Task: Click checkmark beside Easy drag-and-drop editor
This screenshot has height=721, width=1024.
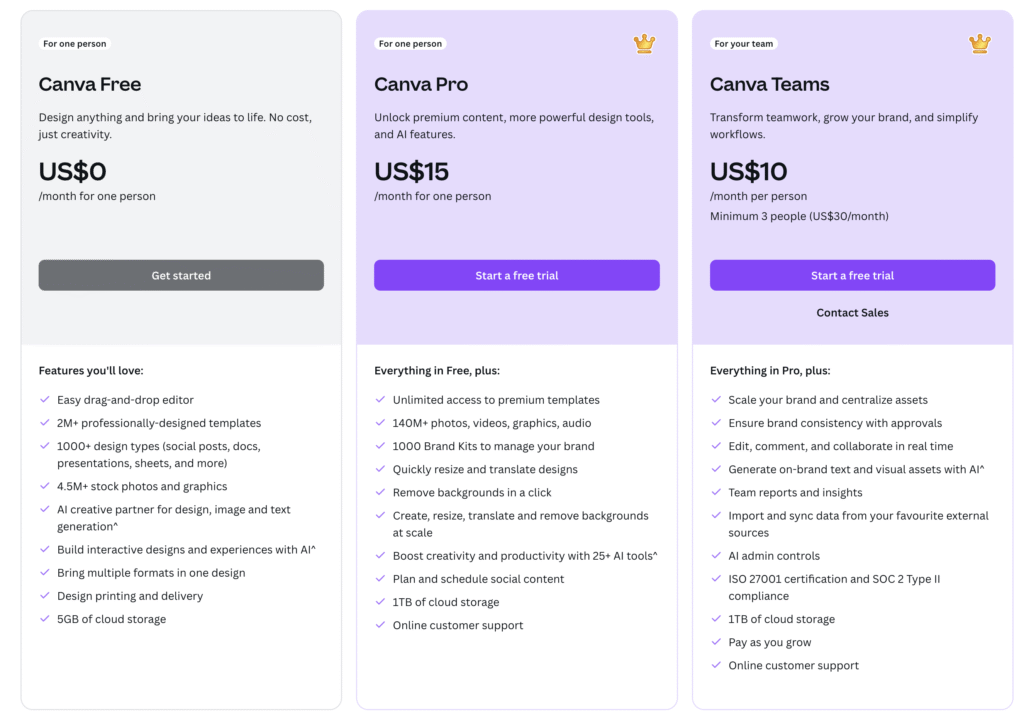Action: 45,400
